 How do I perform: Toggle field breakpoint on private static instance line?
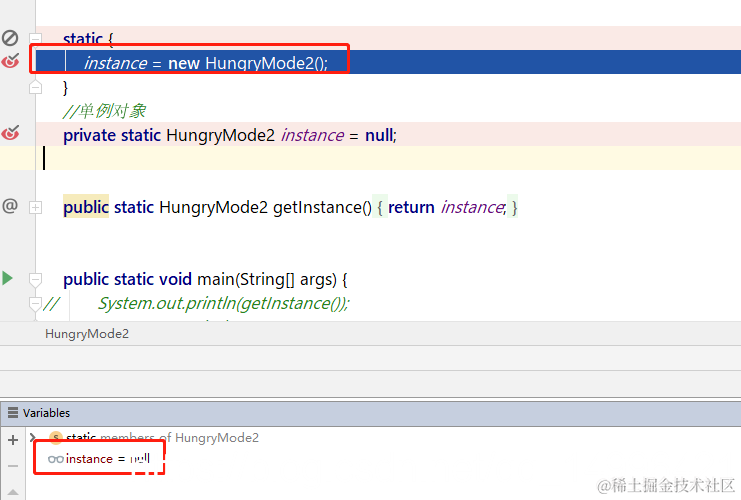point(10,134)
